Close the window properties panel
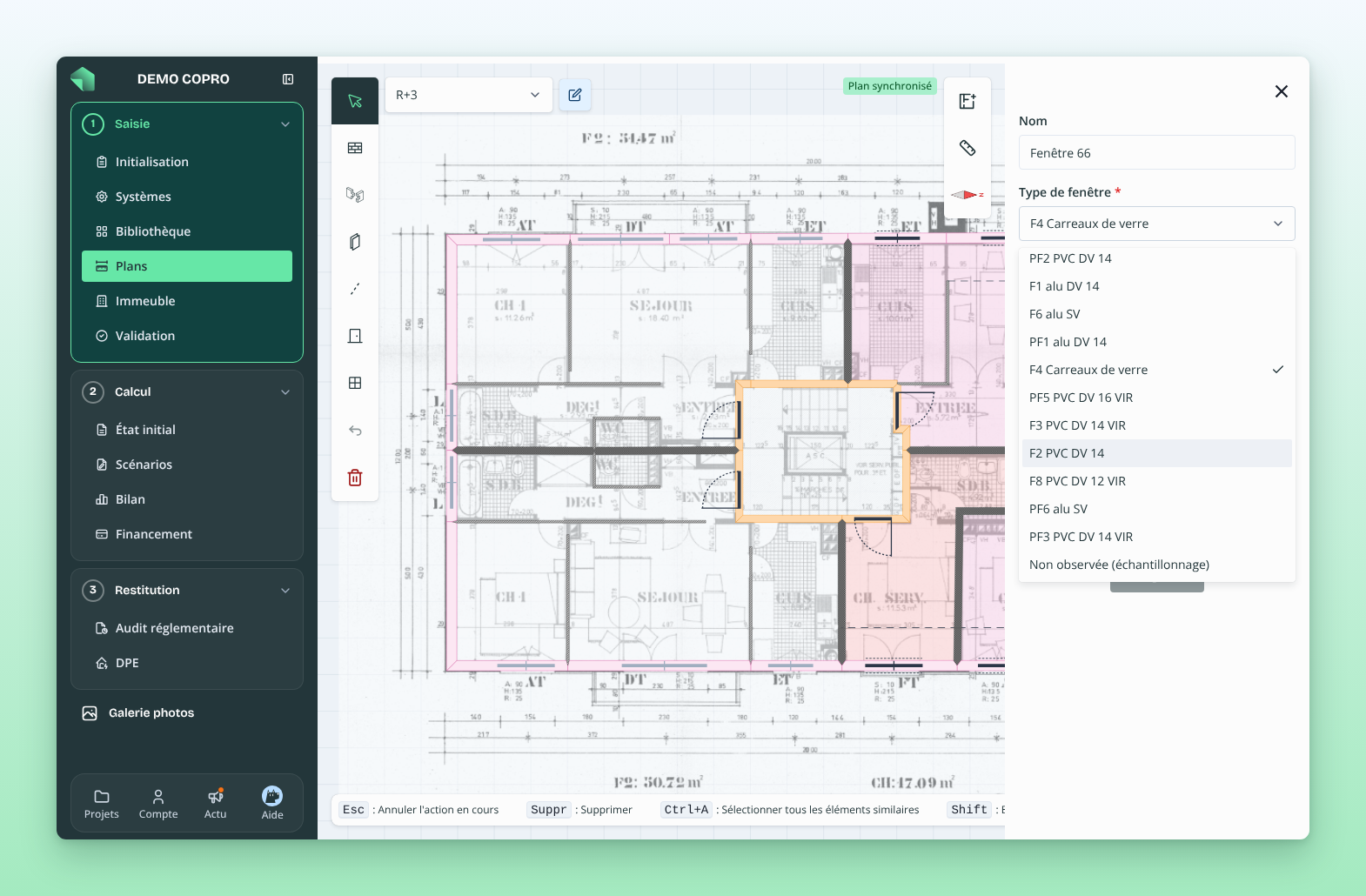This screenshot has width=1366, height=896. 1282,91
